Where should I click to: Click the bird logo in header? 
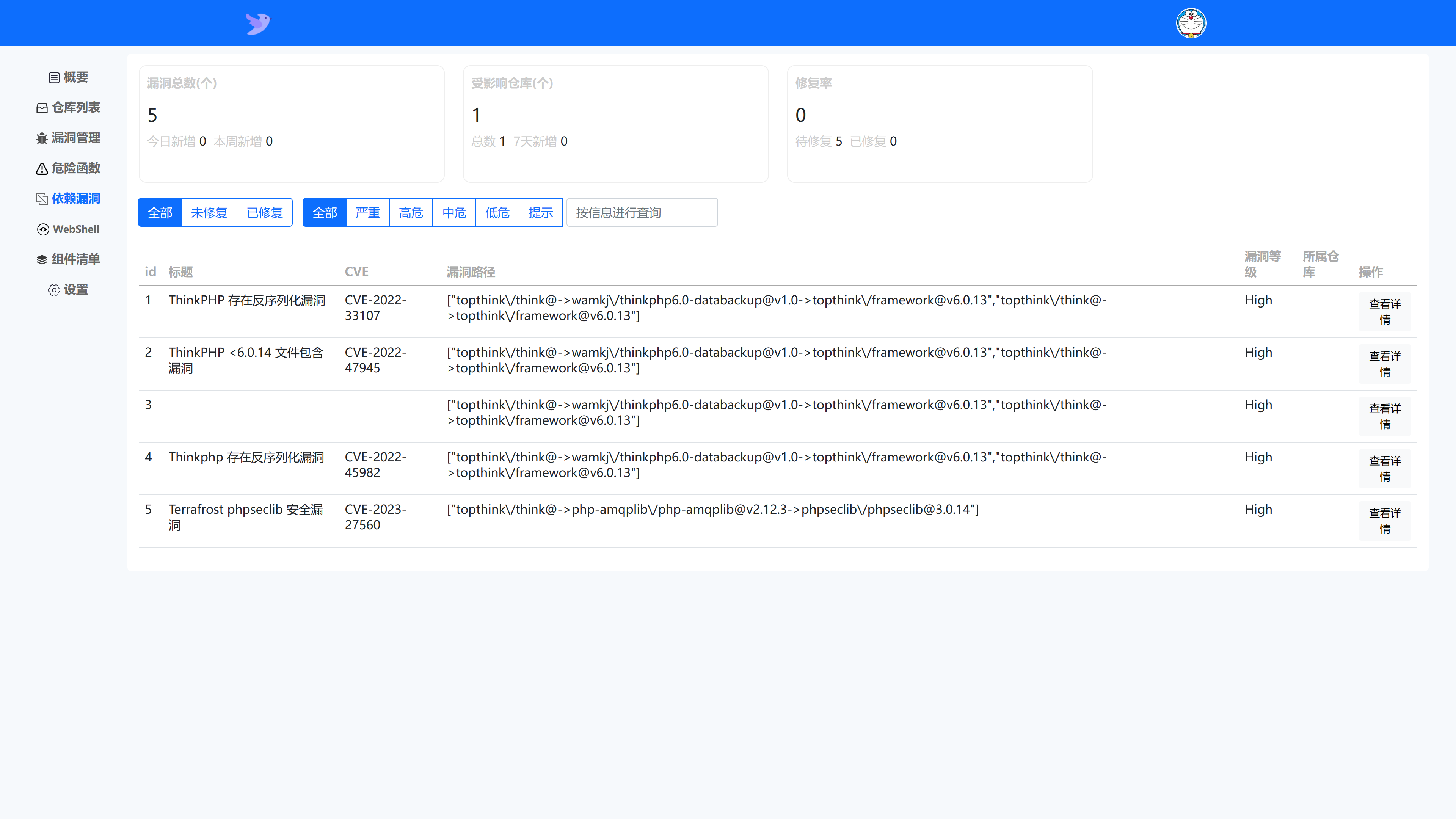(x=258, y=24)
